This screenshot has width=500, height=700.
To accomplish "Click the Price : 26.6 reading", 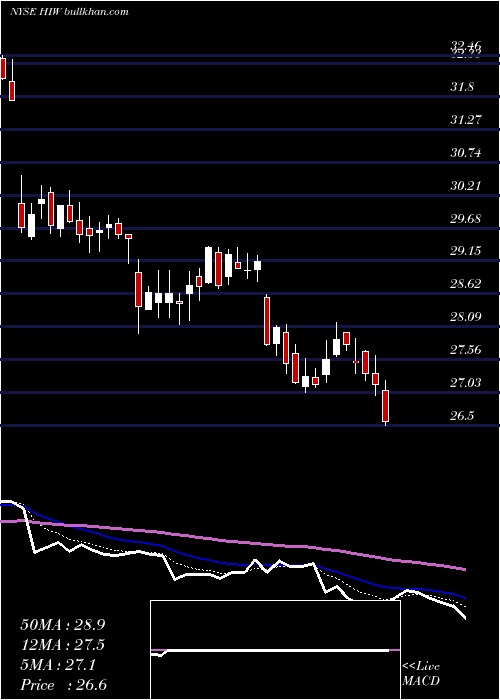I will coord(63,685).
